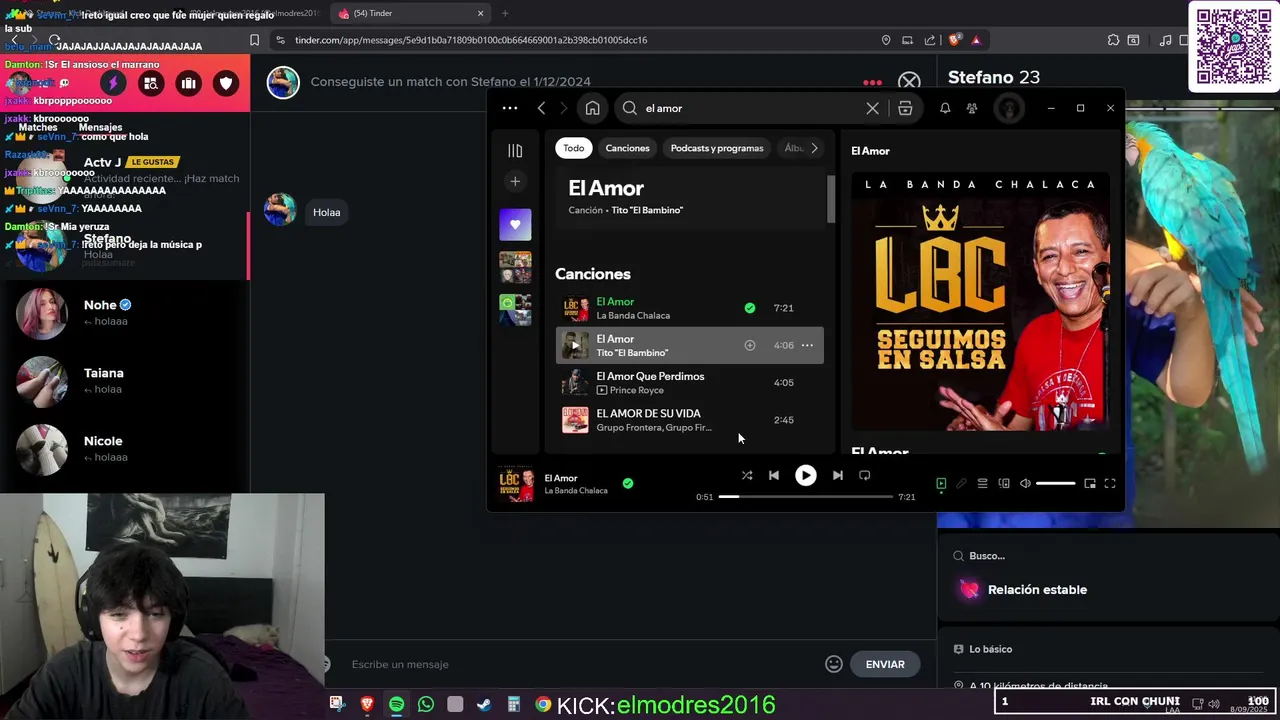Open the Tinder emoji picker

click(834, 664)
